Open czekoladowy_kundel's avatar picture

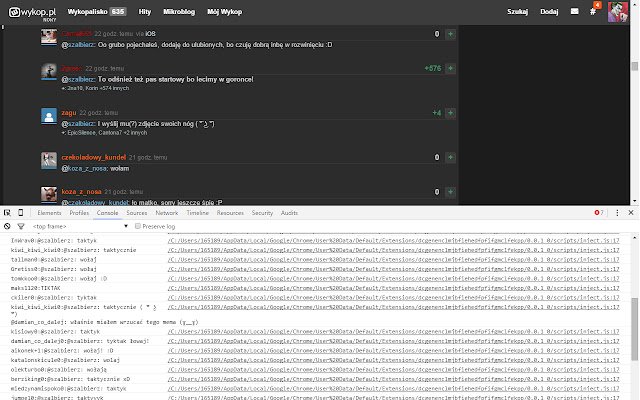coord(49,160)
